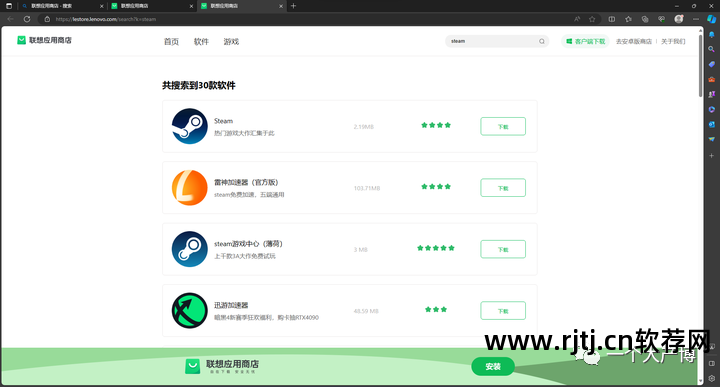Click the green 安装 button in banner
The height and width of the screenshot is (387, 720).
coord(493,366)
